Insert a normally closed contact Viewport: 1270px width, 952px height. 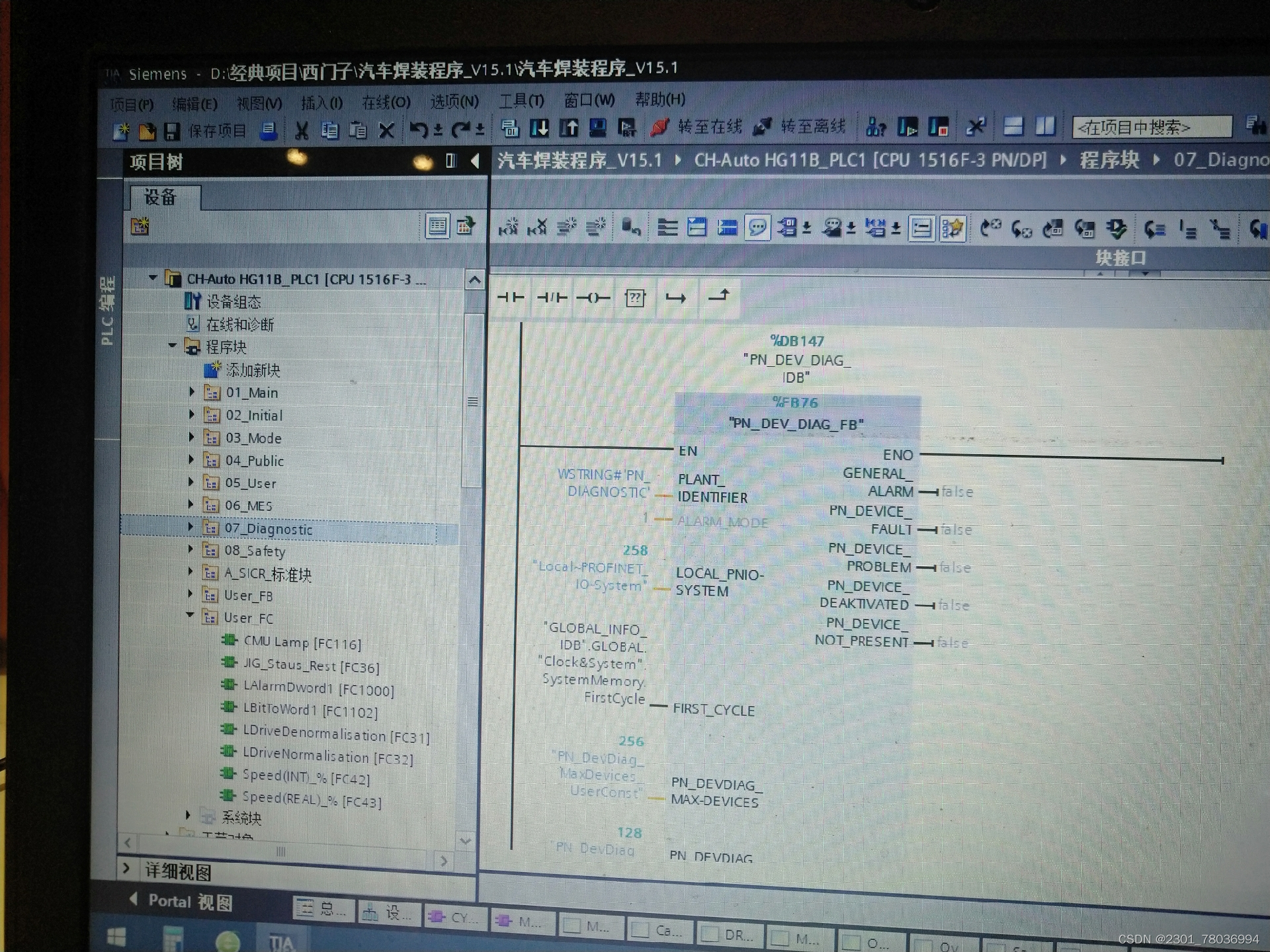(x=552, y=297)
